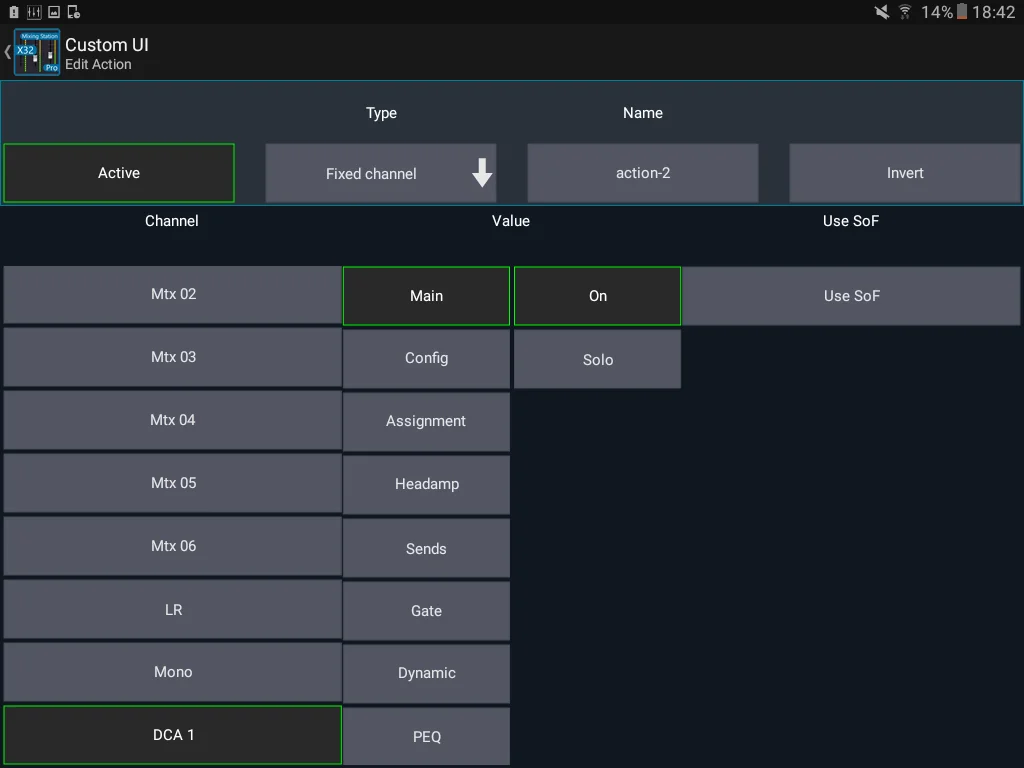This screenshot has height=768, width=1024.
Task: Tap the muted speaker icon in the status bar
Action: click(x=882, y=12)
